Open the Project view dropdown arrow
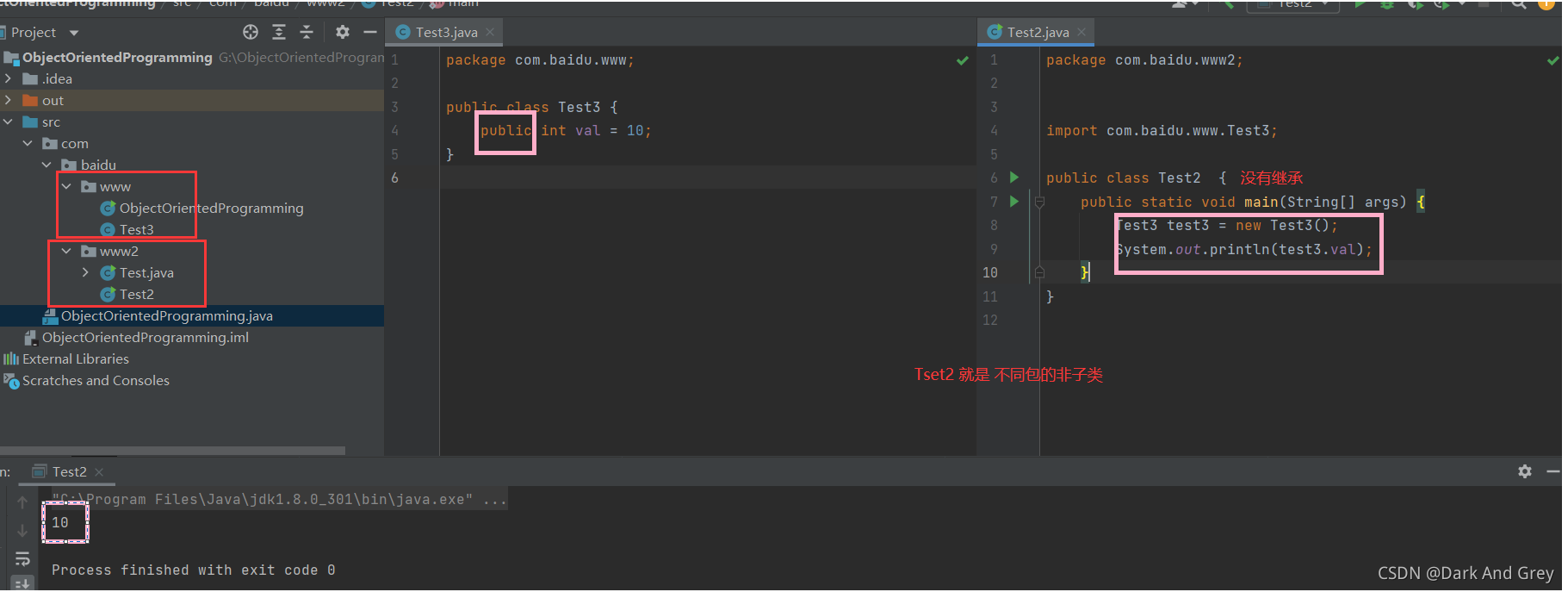This screenshot has width=1568, height=592. tap(74, 33)
